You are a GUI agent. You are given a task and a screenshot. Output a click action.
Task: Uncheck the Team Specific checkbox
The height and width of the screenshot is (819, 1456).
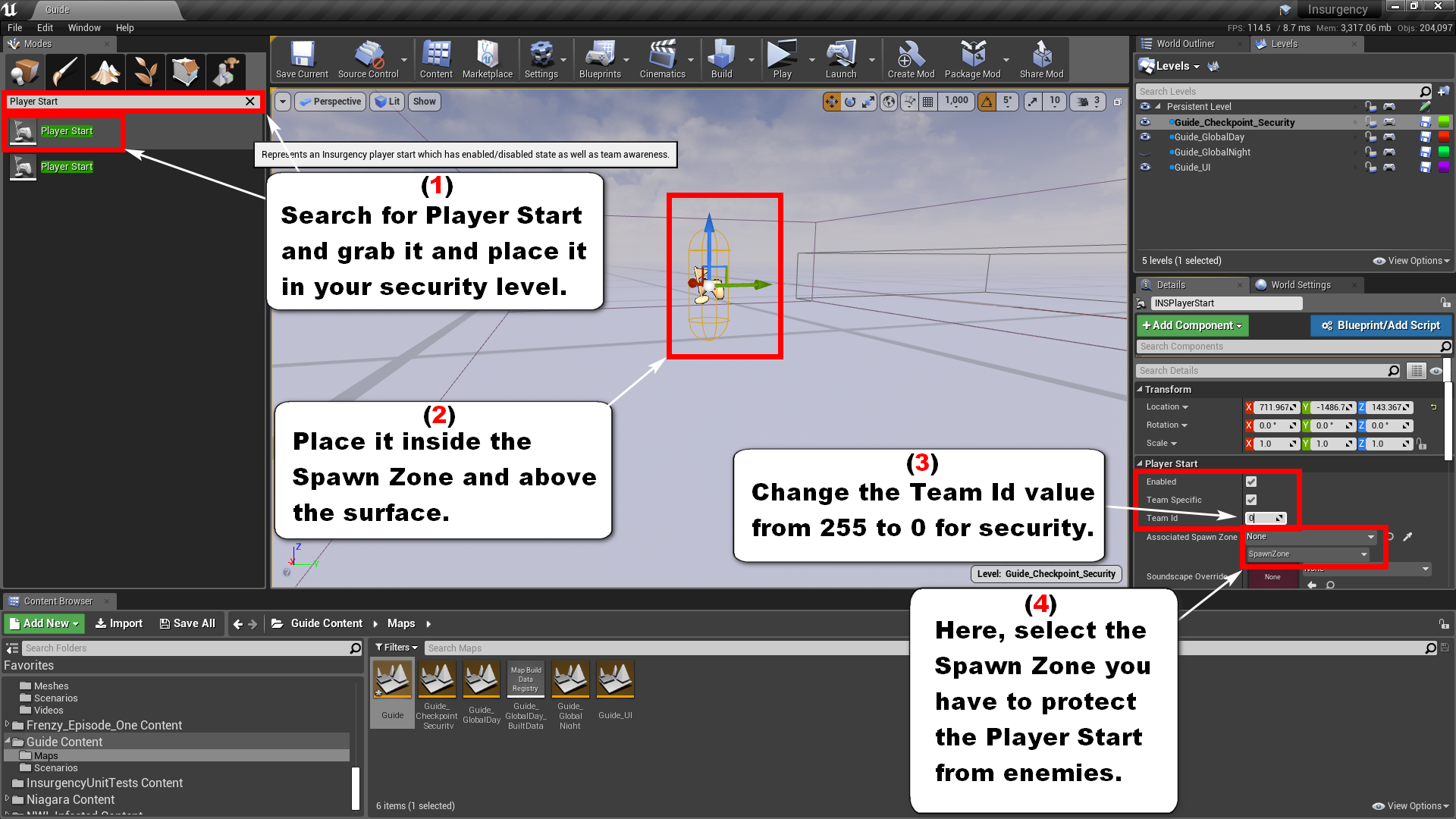point(1251,500)
